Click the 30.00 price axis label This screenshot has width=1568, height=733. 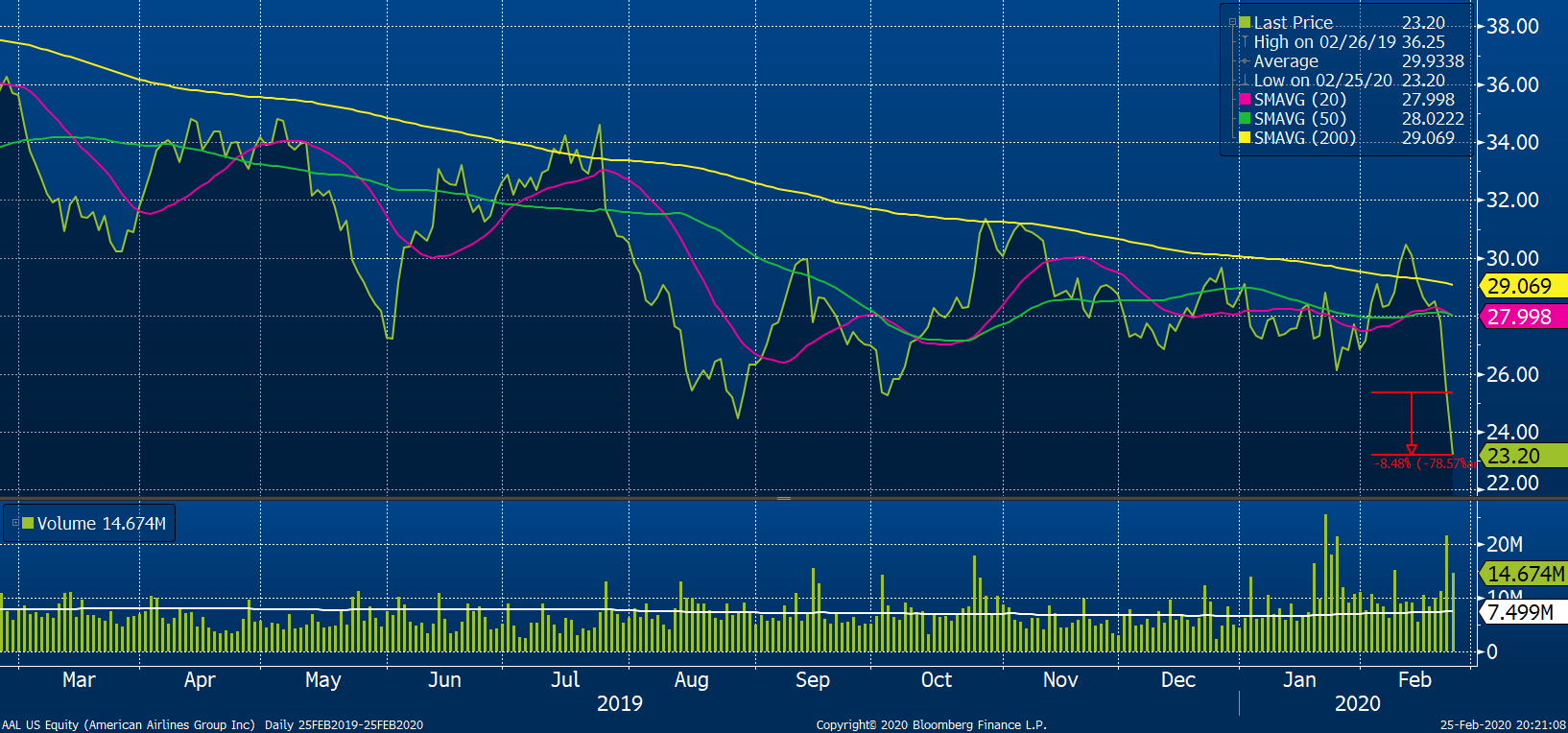click(1512, 258)
